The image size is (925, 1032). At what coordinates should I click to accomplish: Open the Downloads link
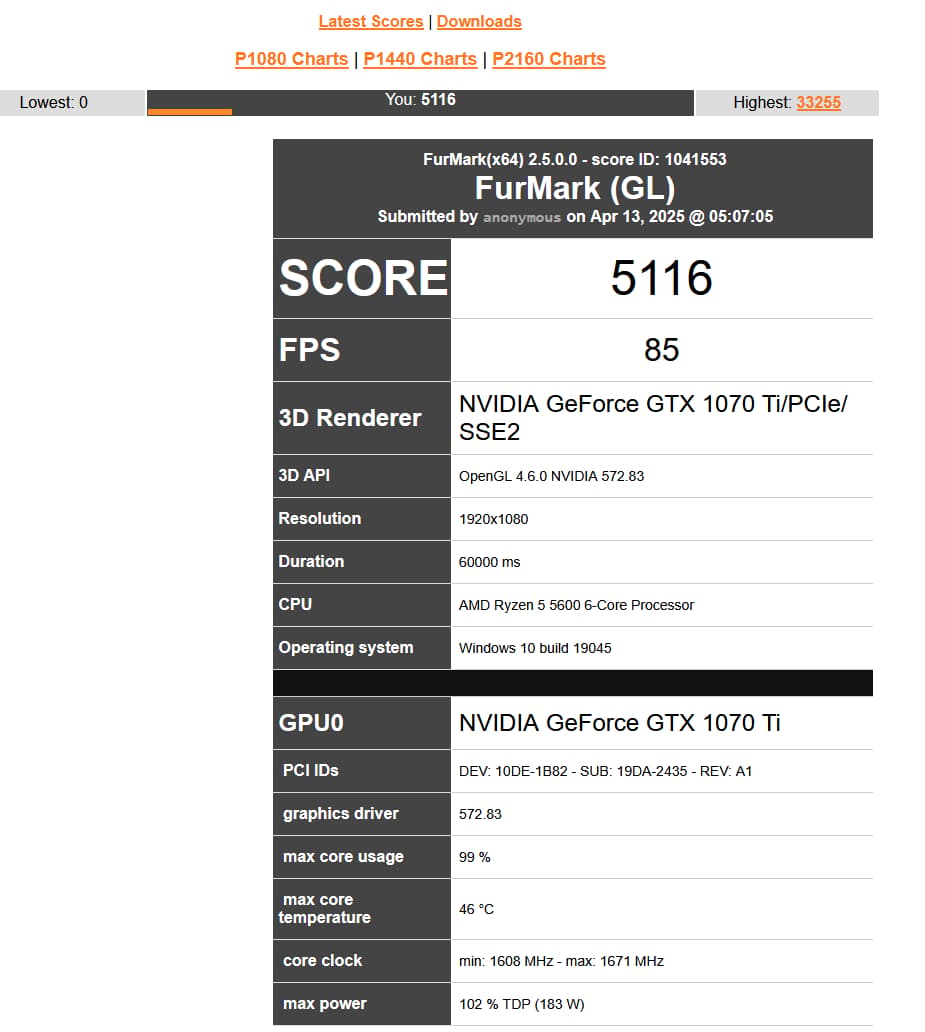pyautogui.click(x=479, y=22)
